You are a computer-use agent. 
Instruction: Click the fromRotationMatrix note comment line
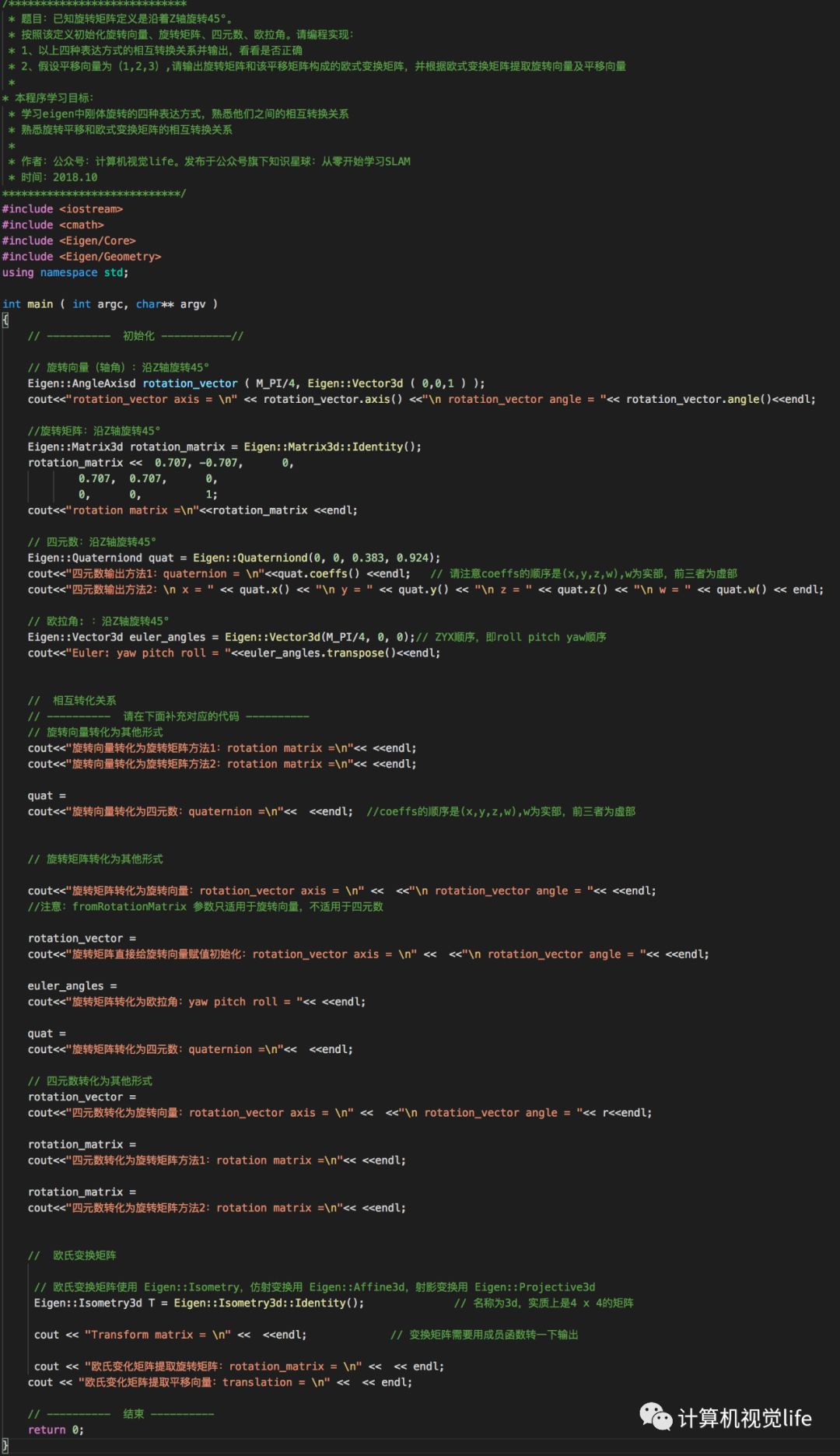(205, 907)
